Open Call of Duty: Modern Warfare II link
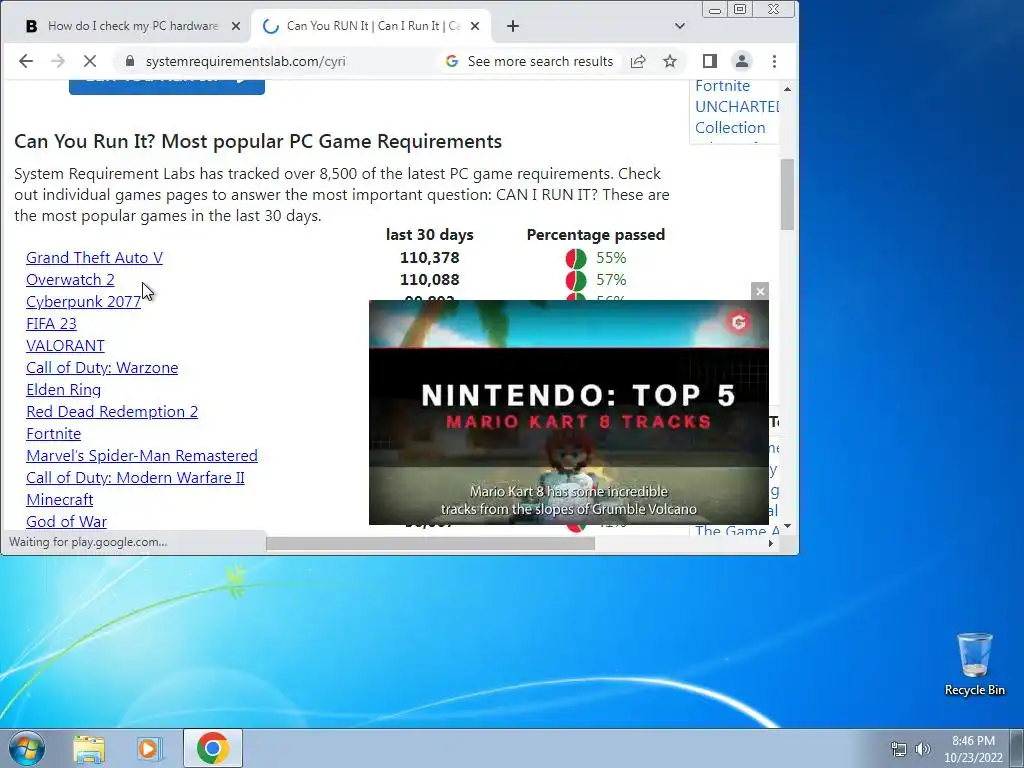Viewport: 1024px width, 768px height. pyautogui.click(x=135, y=477)
